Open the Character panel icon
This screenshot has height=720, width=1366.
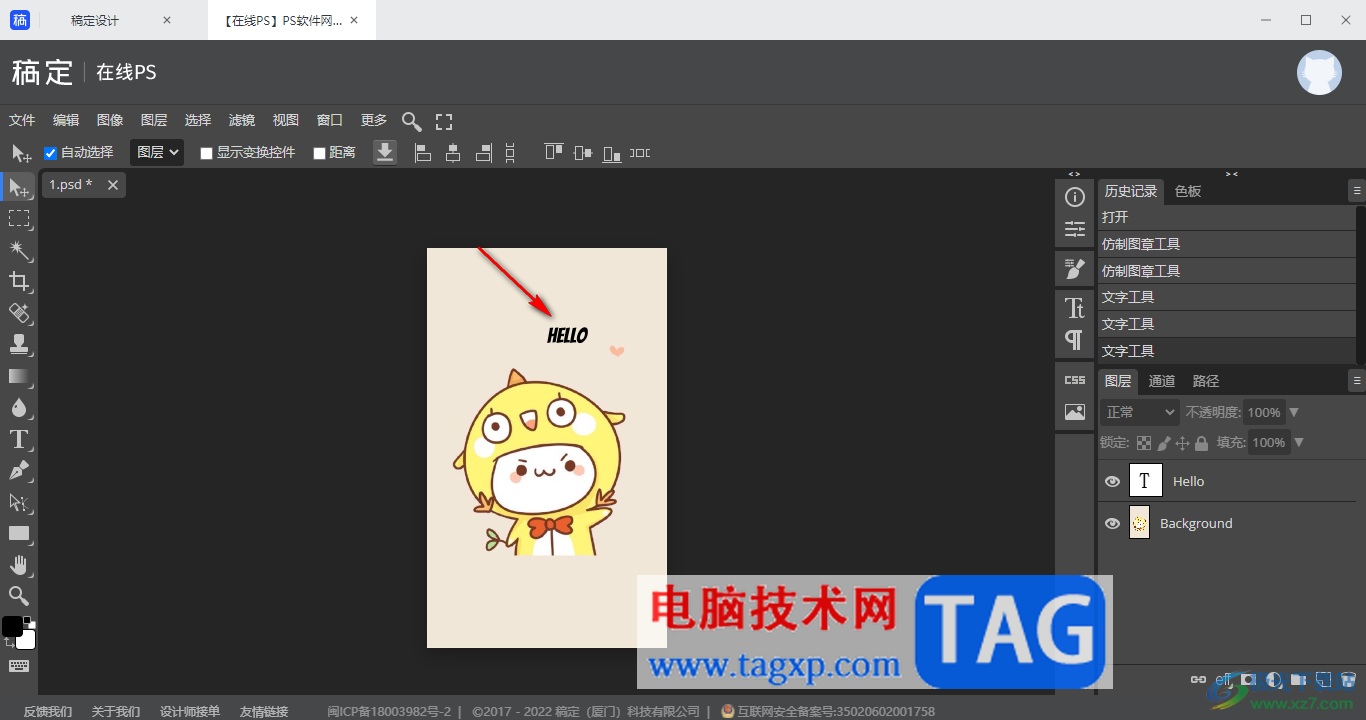[x=1075, y=307]
